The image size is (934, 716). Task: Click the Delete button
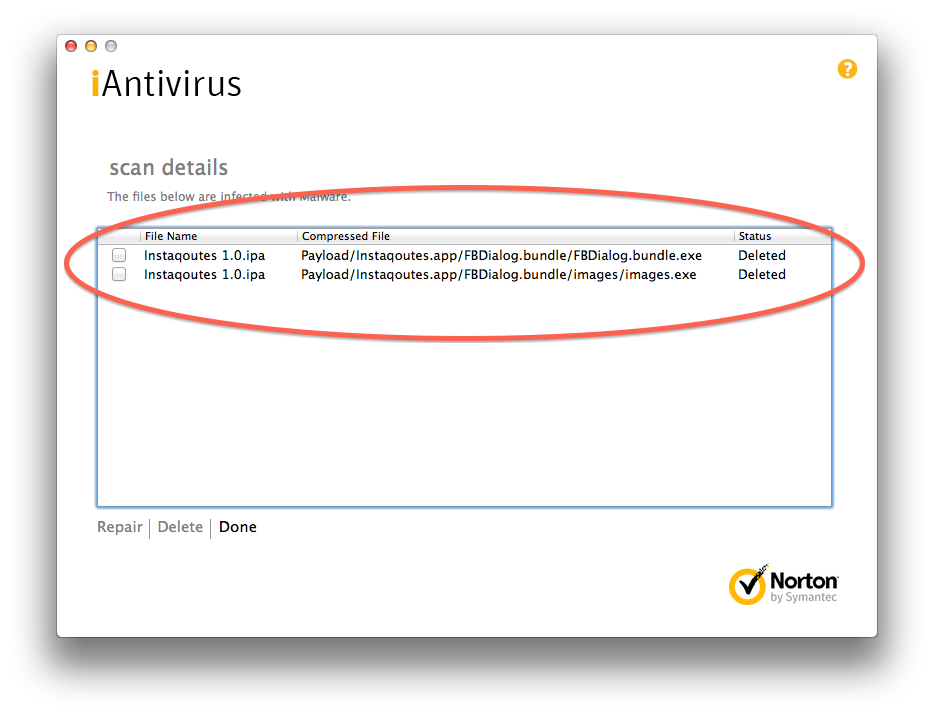click(180, 527)
